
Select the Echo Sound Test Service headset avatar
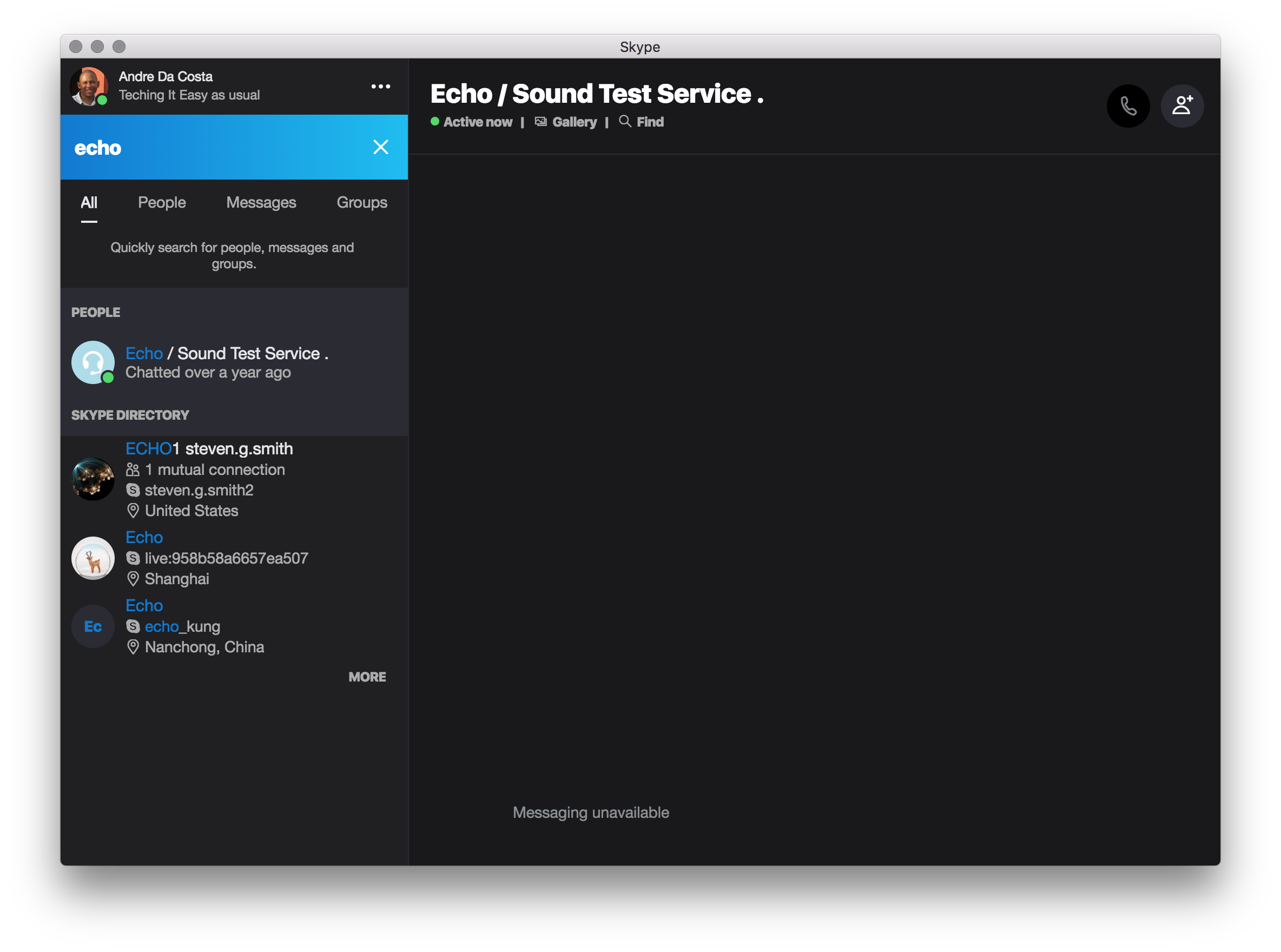pos(93,362)
